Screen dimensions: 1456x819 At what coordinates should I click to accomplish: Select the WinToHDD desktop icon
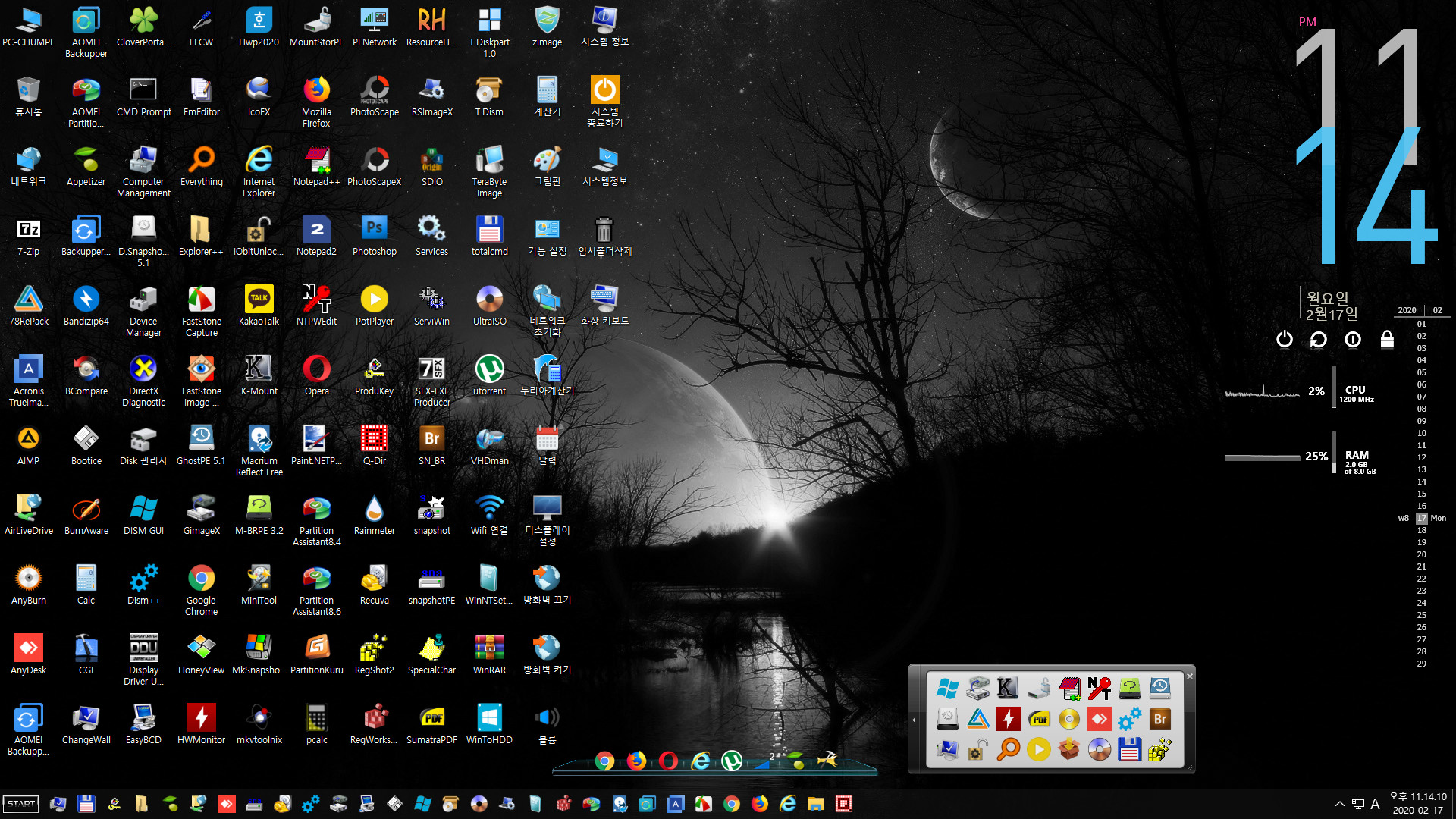click(489, 724)
